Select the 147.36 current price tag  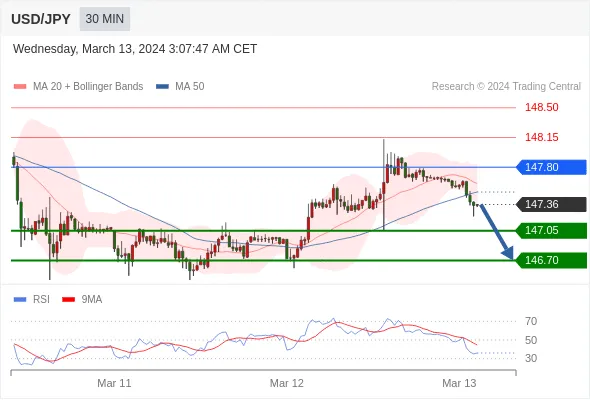point(551,204)
